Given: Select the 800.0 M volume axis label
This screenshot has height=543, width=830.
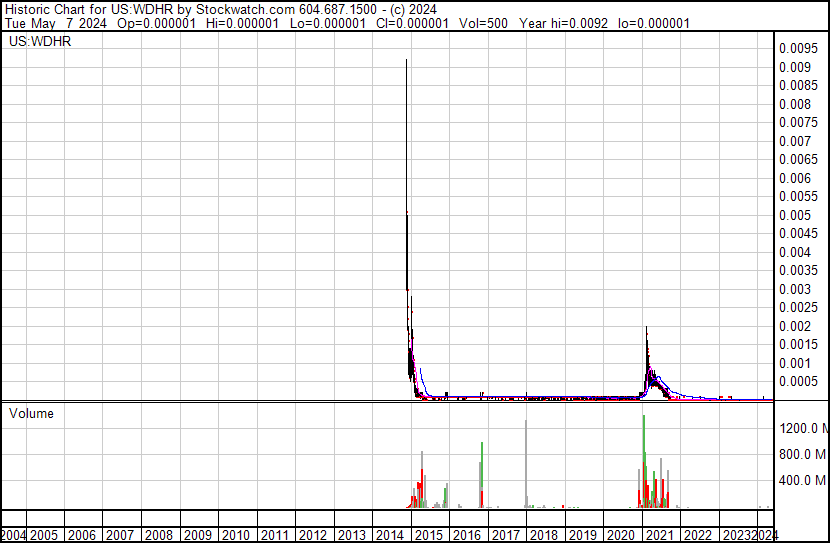Looking at the screenshot, I should coord(802,454).
